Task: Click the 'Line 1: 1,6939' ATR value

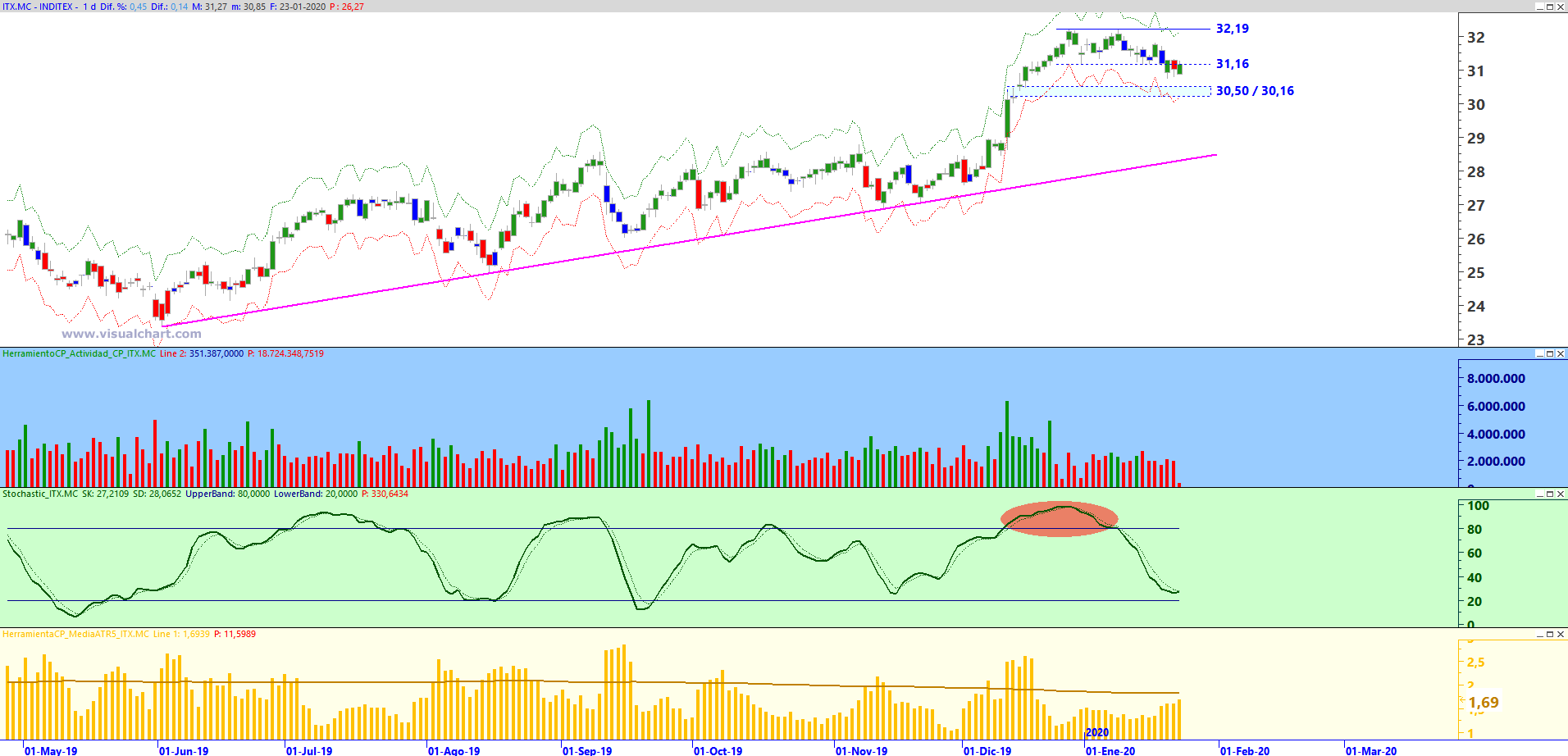Action: click(181, 635)
